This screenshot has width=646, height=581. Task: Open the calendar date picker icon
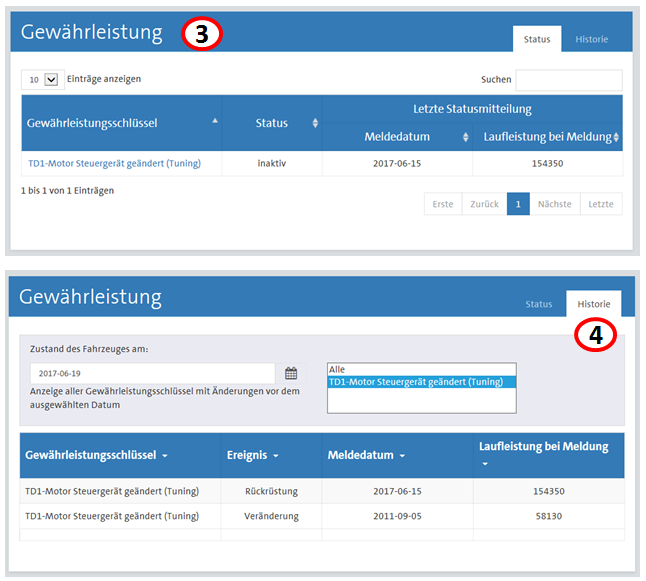click(291, 373)
